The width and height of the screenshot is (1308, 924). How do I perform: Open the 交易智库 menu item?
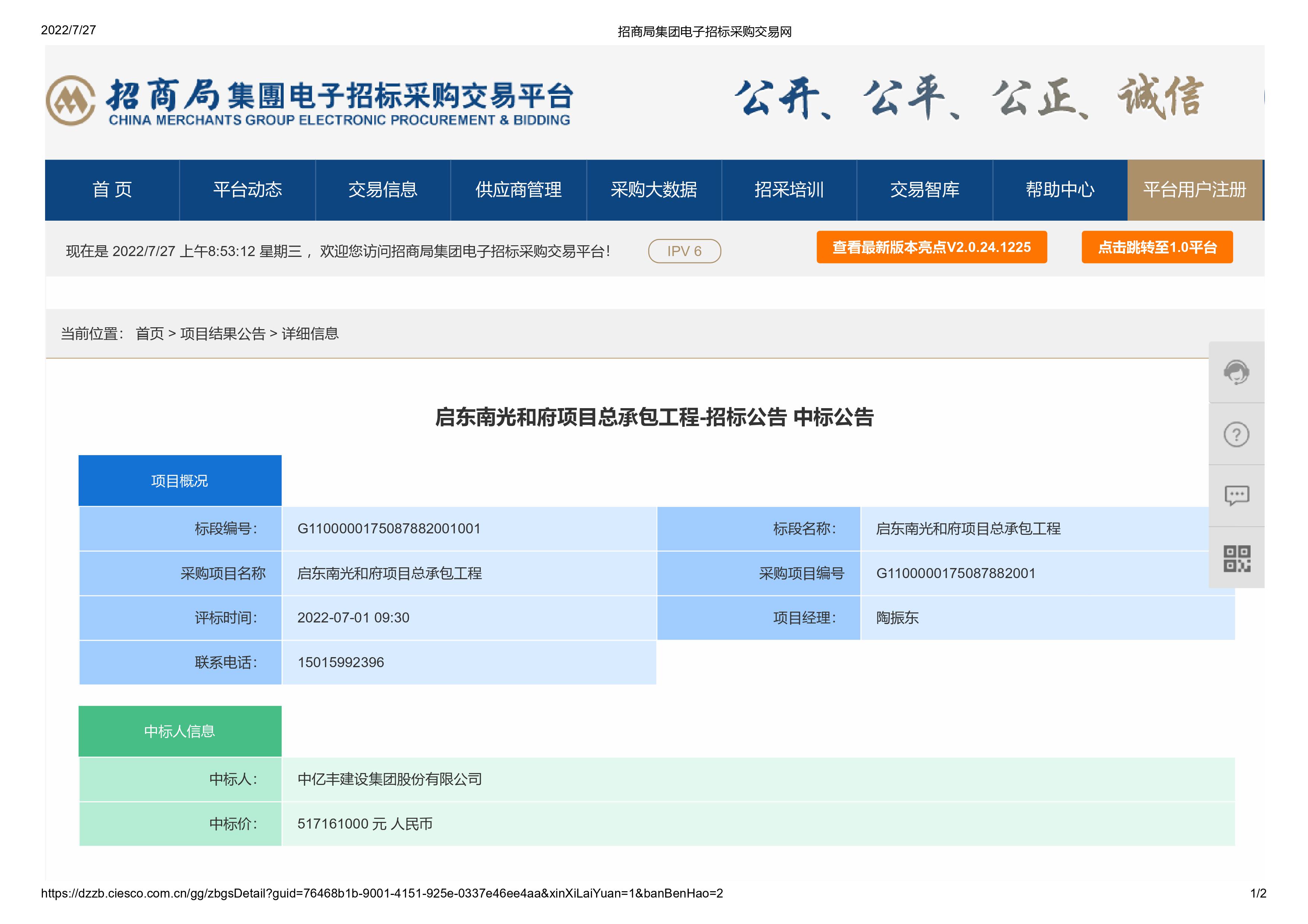(x=924, y=190)
